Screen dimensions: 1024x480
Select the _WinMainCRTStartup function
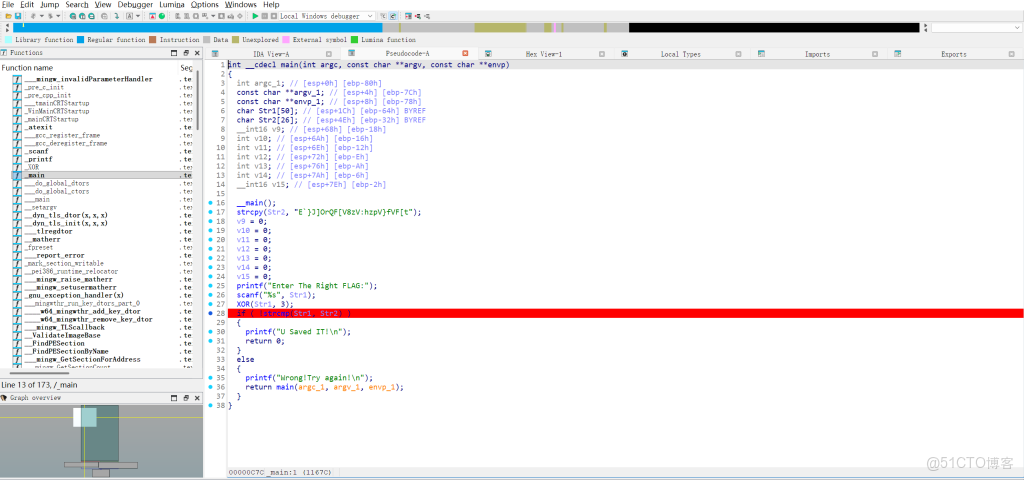[x=103, y=111]
